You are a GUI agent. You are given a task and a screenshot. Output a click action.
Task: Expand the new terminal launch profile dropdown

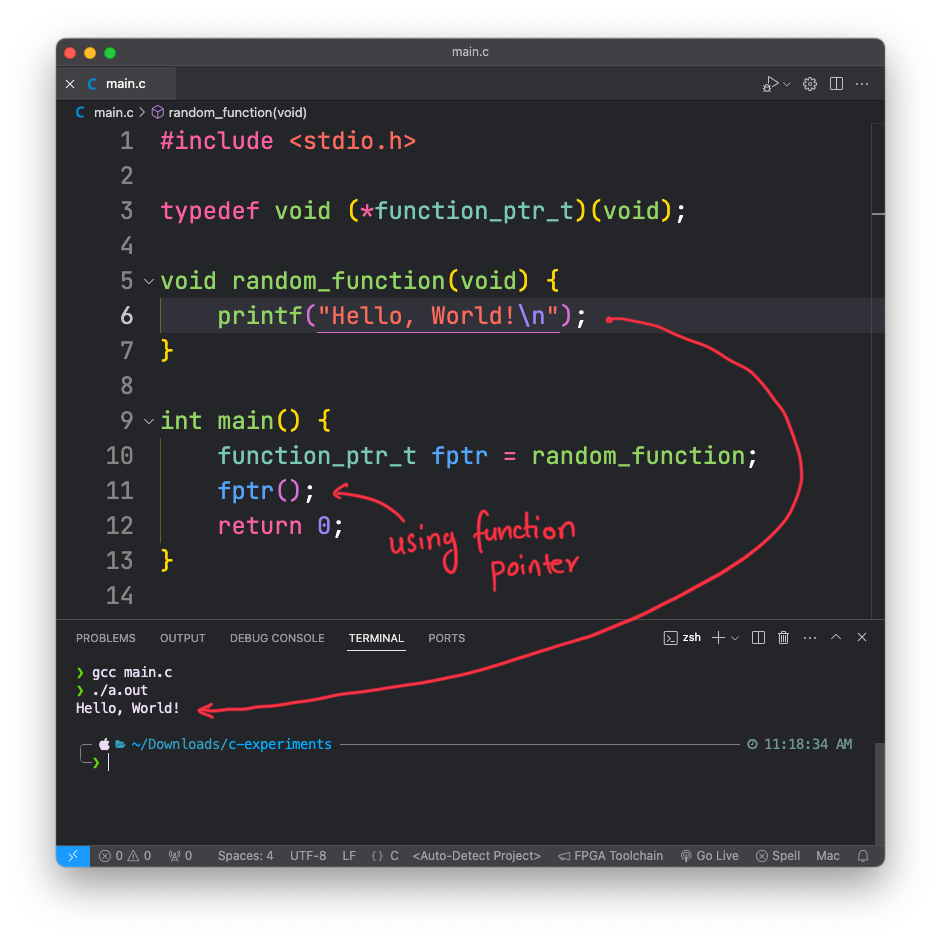(x=735, y=638)
